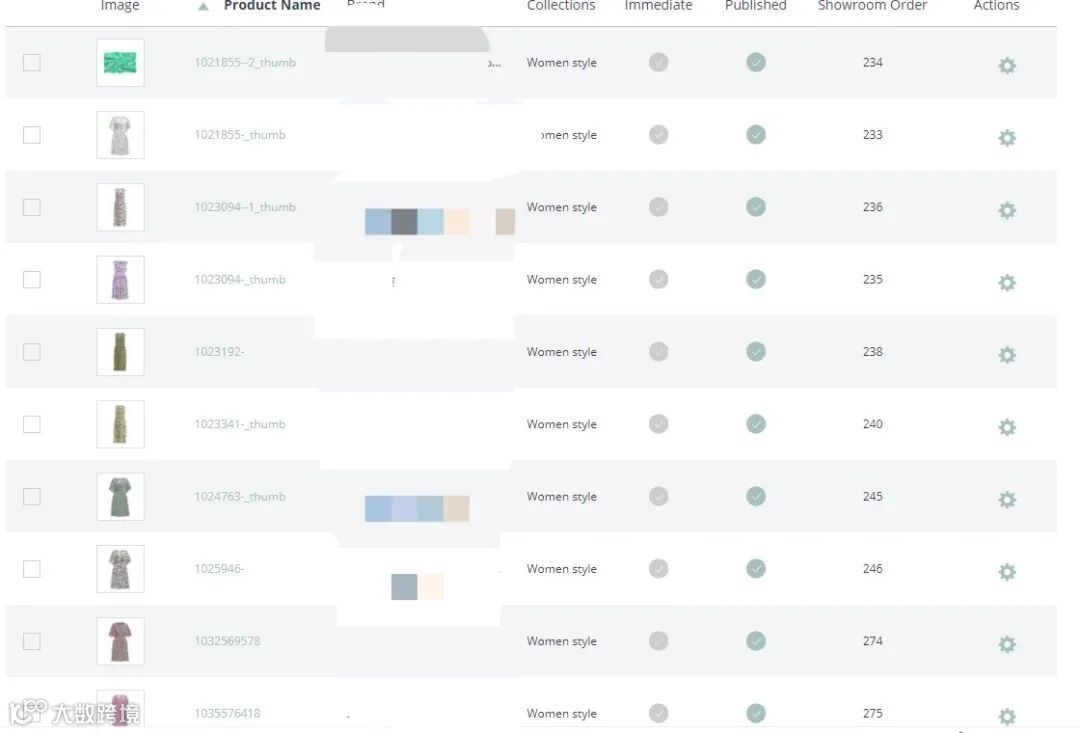Toggle Published check for 1023341-_thumb
The height and width of the screenshot is (733, 1080).
click(756, 424)
